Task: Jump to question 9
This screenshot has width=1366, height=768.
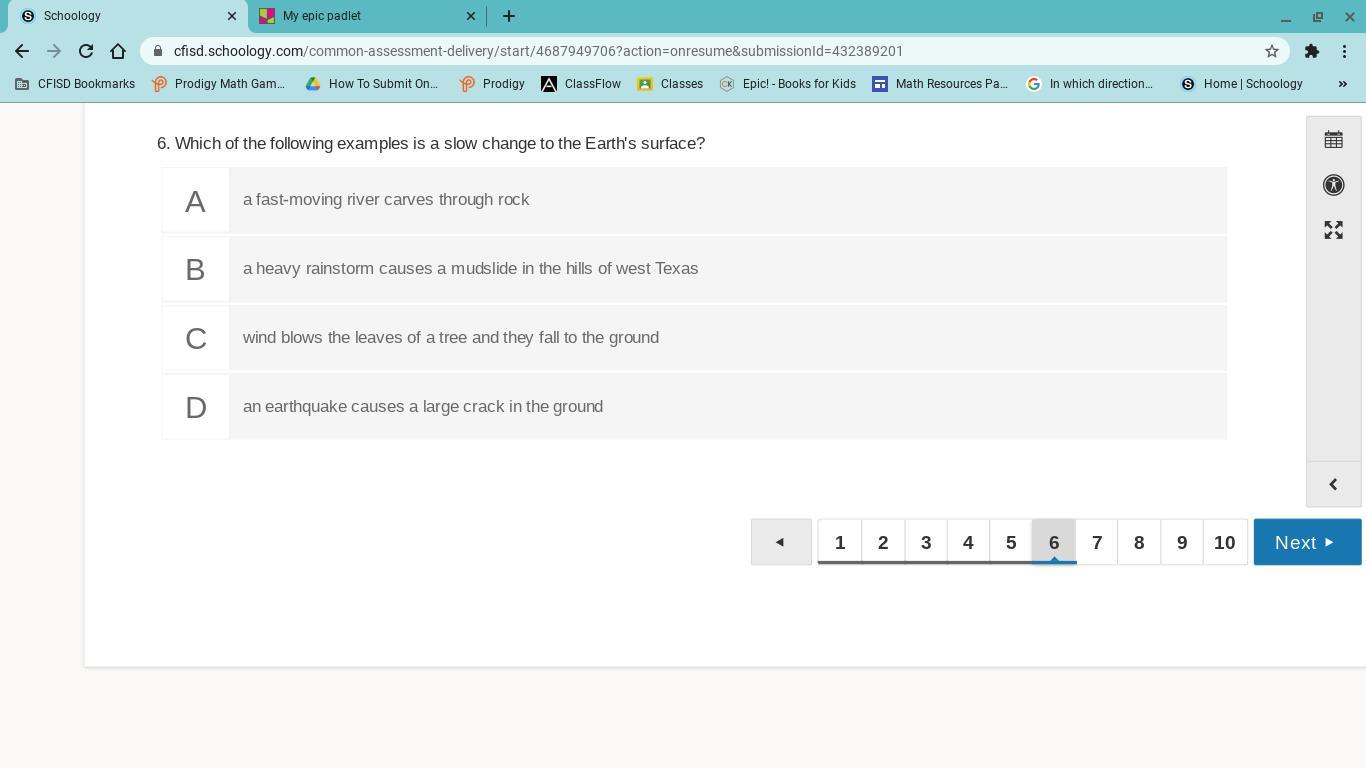Action: coord(1182,542)
